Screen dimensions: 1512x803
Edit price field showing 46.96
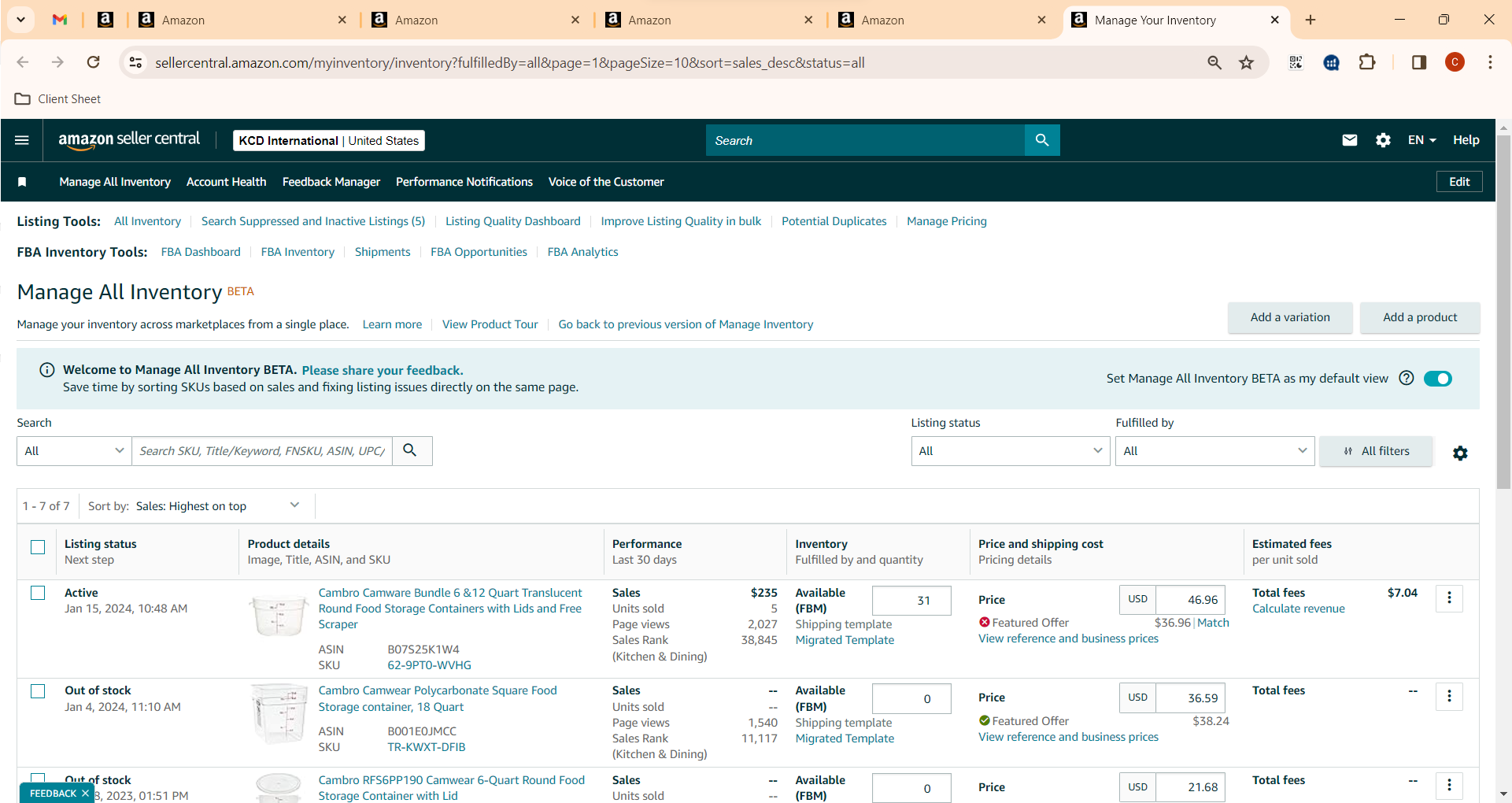coord(1190,600)
